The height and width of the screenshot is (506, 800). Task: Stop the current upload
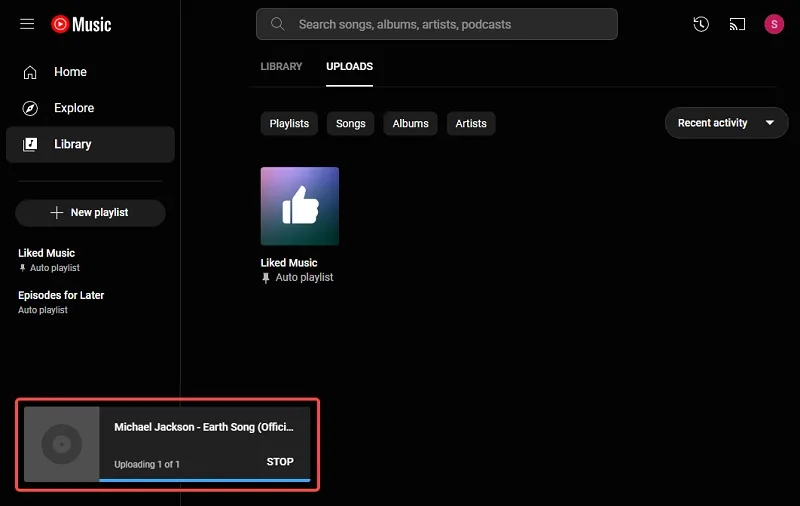click(280, 462)
